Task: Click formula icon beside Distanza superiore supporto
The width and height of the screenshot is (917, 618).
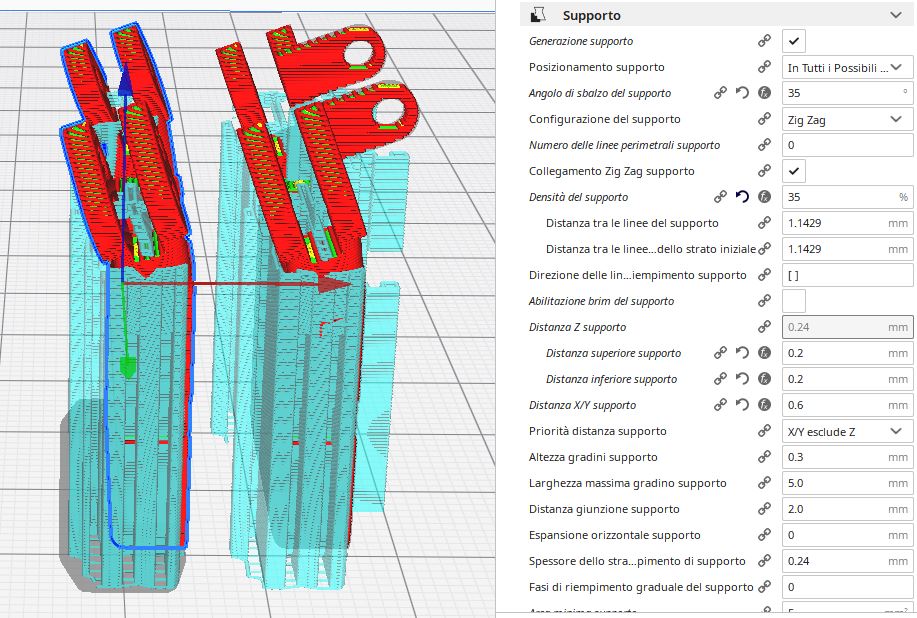Action: coord(764,353)
